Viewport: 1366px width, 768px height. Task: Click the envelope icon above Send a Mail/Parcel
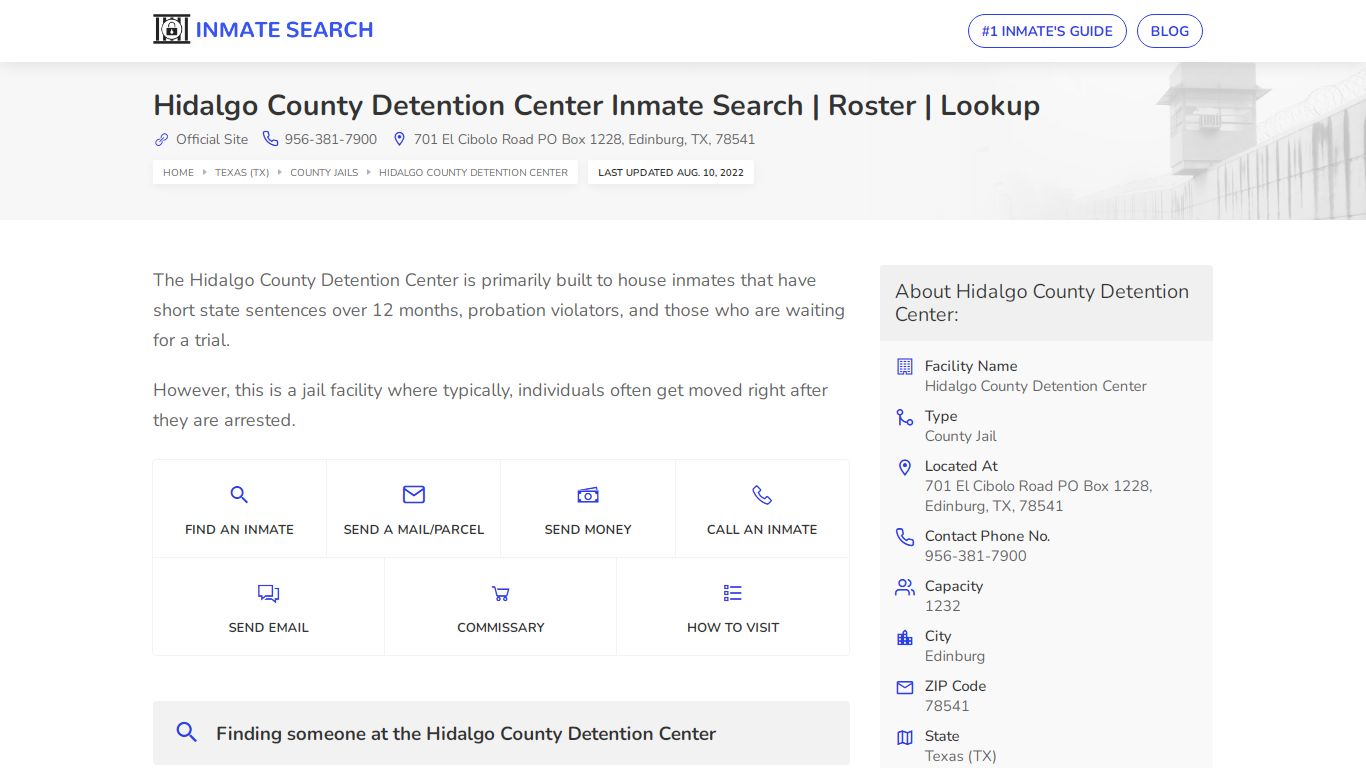(x=414, y=494)
